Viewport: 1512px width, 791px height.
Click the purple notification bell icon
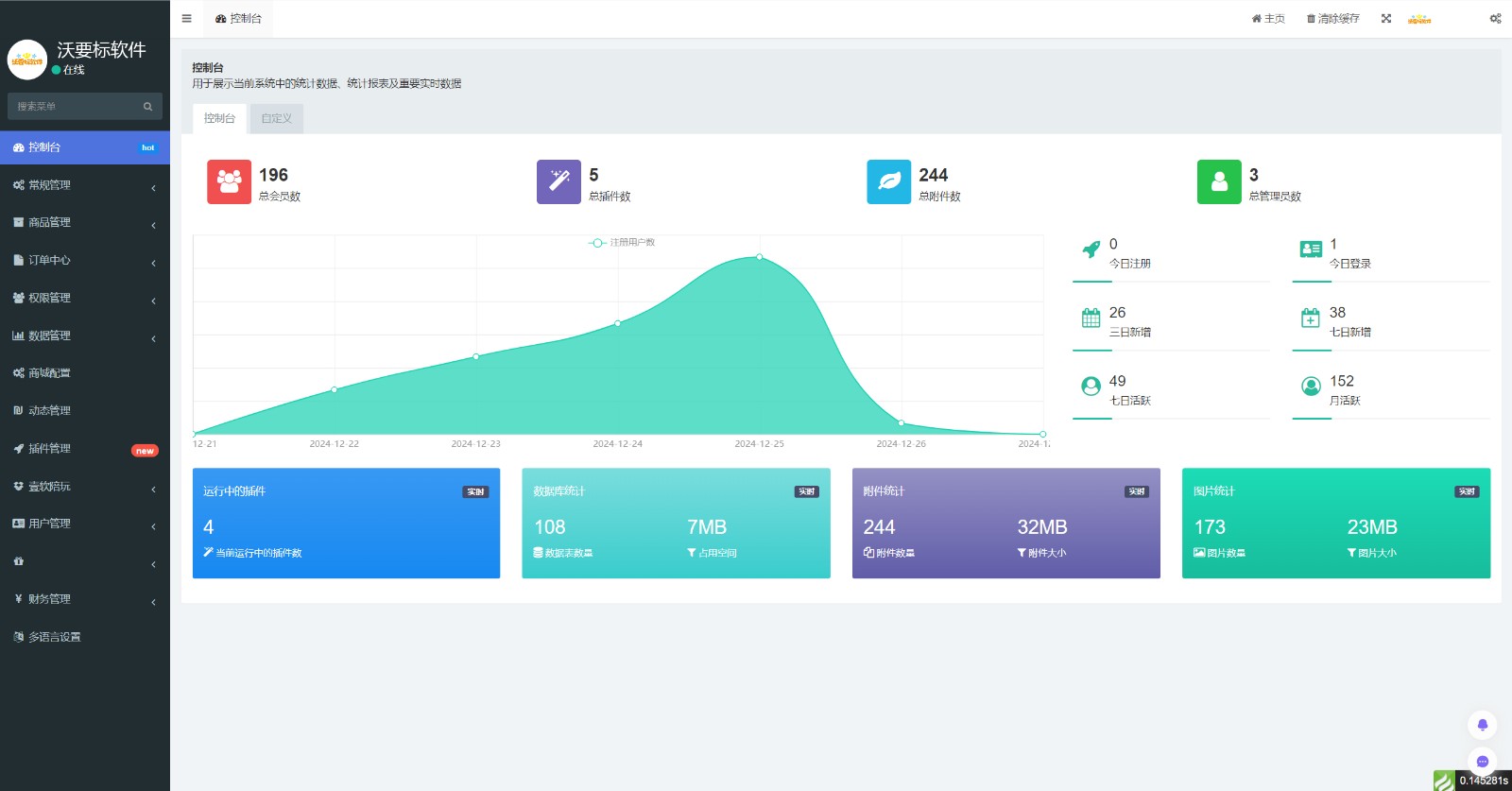click(1482, 725)
